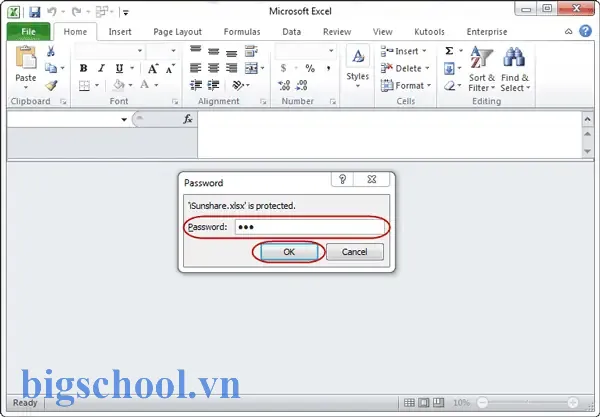Click the Fill Color bucket icon
The height and width of the screenshot is (417, 600).
point(119,85)
